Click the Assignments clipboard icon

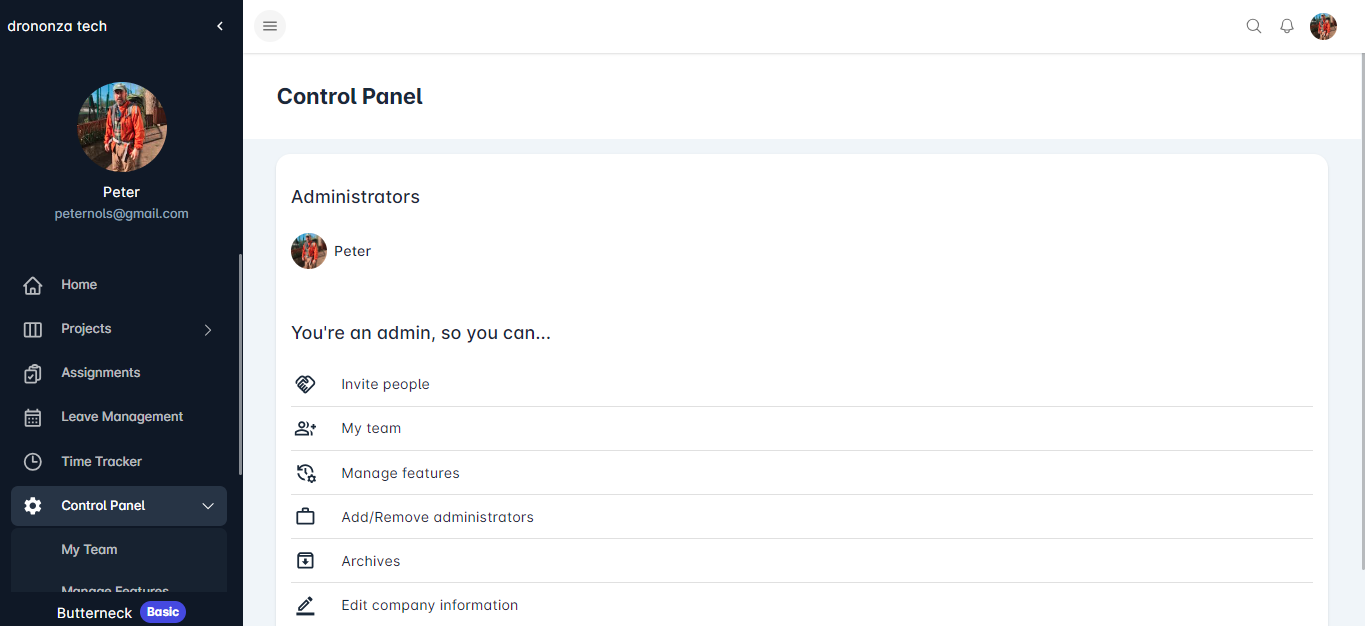33,373
